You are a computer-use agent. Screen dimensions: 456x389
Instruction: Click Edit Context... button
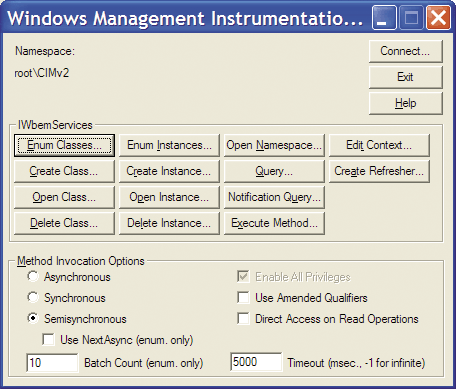coord(379,145)
